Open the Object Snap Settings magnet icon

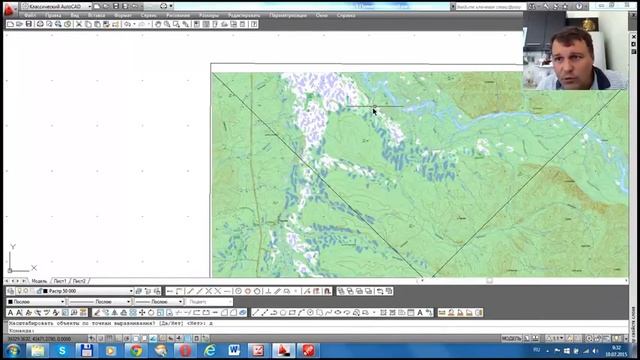(x=327, y=291)
